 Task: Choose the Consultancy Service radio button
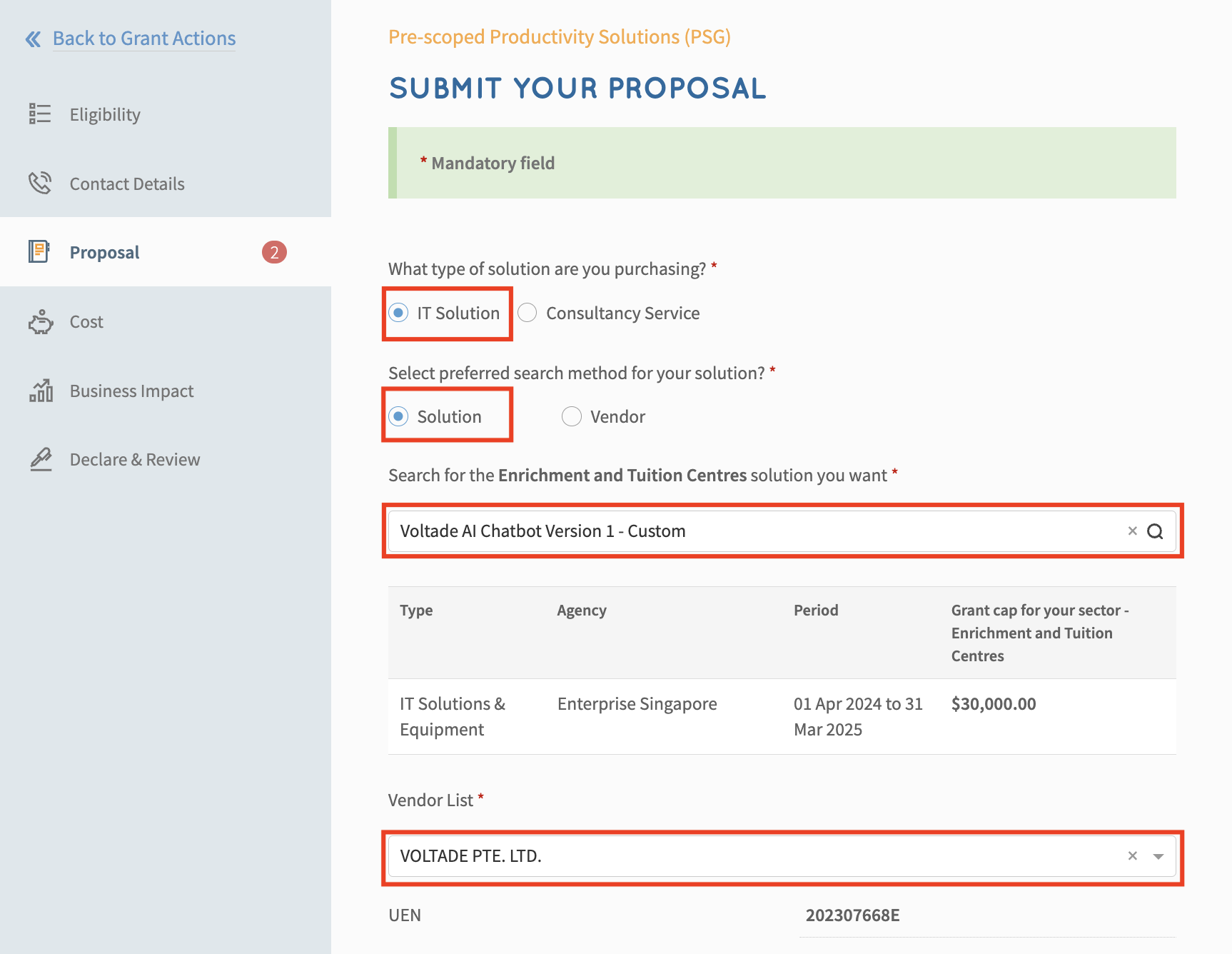527,313
